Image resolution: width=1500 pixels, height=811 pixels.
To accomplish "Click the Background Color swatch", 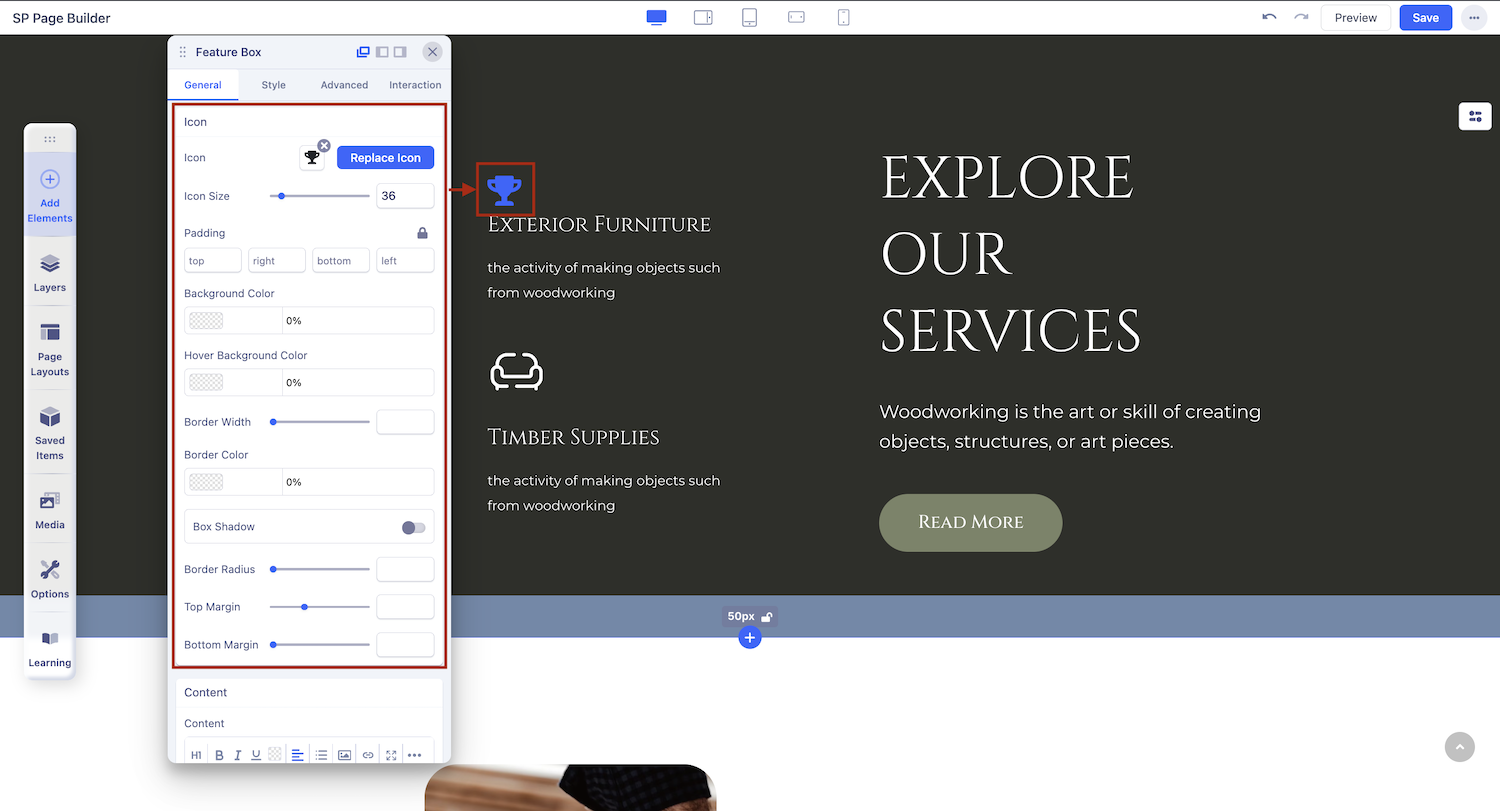I will coord(206,321).
